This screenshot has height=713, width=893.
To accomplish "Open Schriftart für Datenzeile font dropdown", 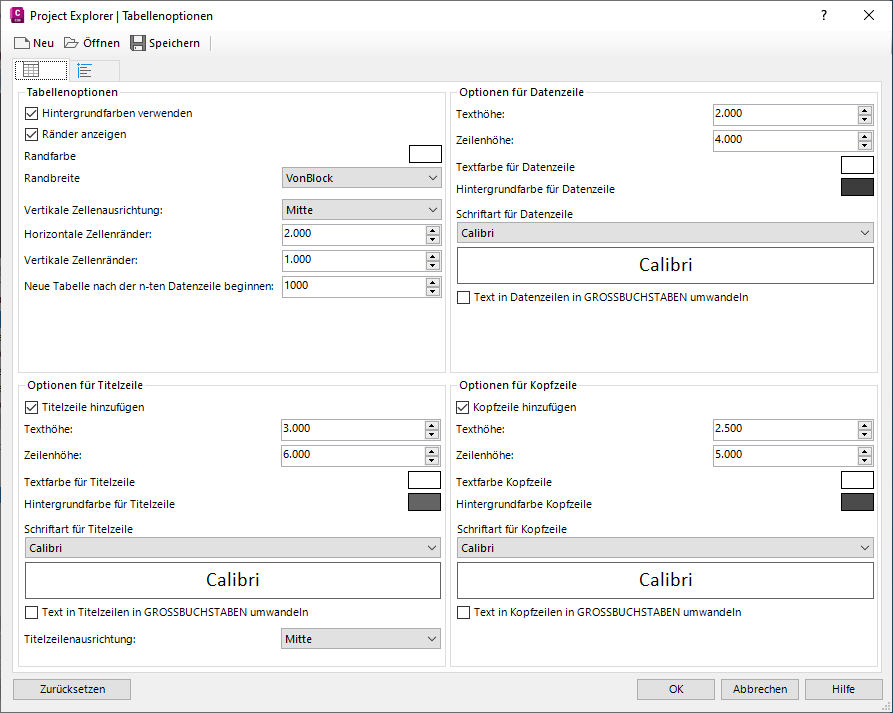I will coord(665,233).
